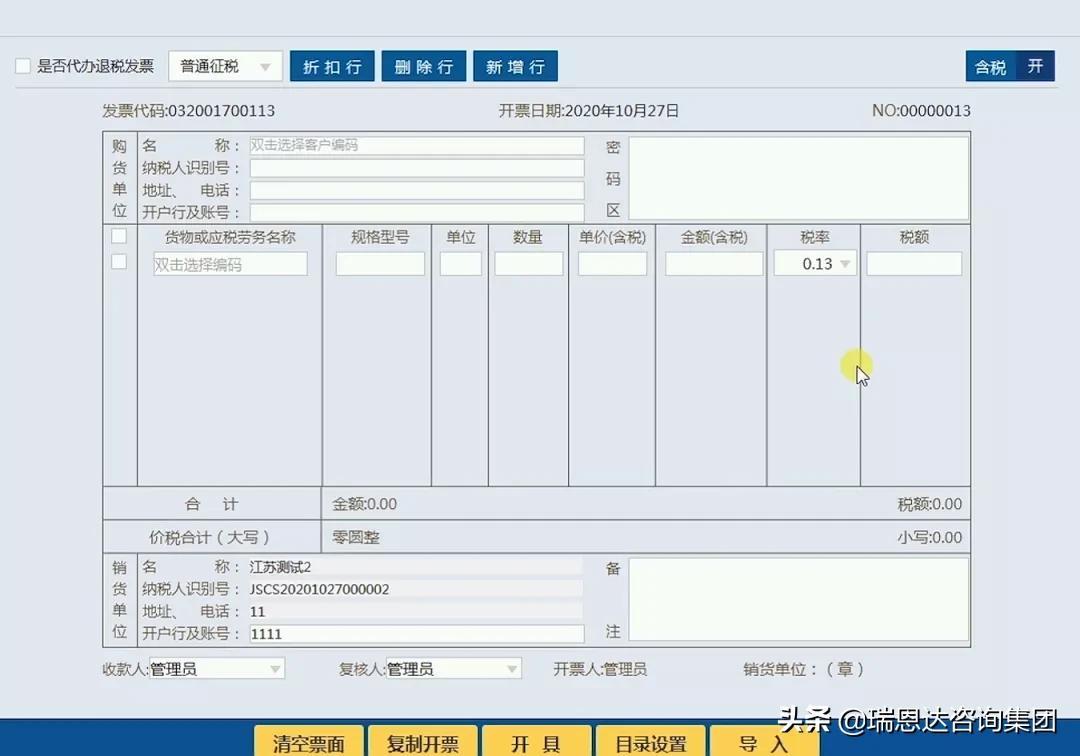This screenshot has height=756, width=1080.
Task: Click the 开具 button
Action: (537, 742)
